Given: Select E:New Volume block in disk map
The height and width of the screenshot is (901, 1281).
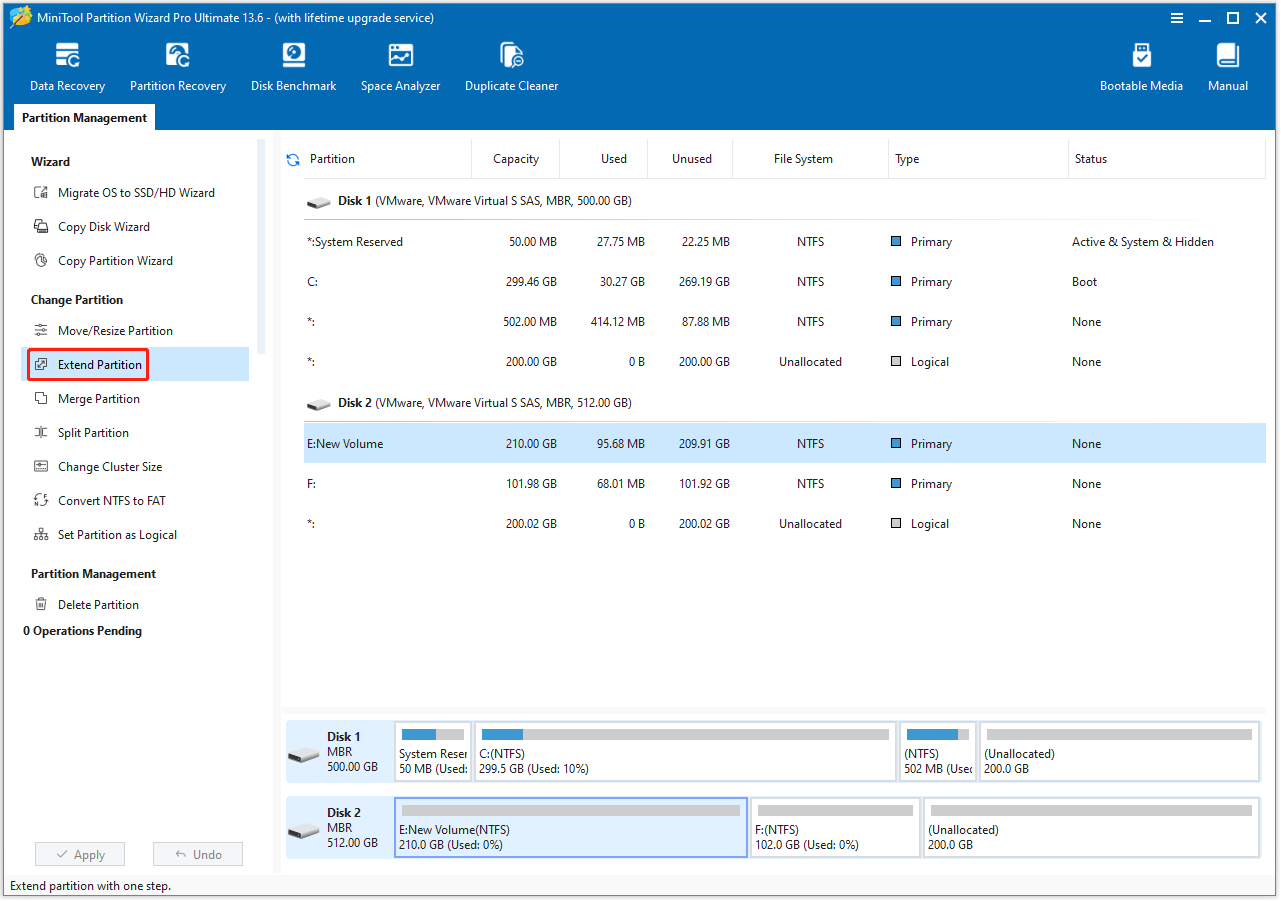Looking at the screenshot, I should (x=571, y=828).
